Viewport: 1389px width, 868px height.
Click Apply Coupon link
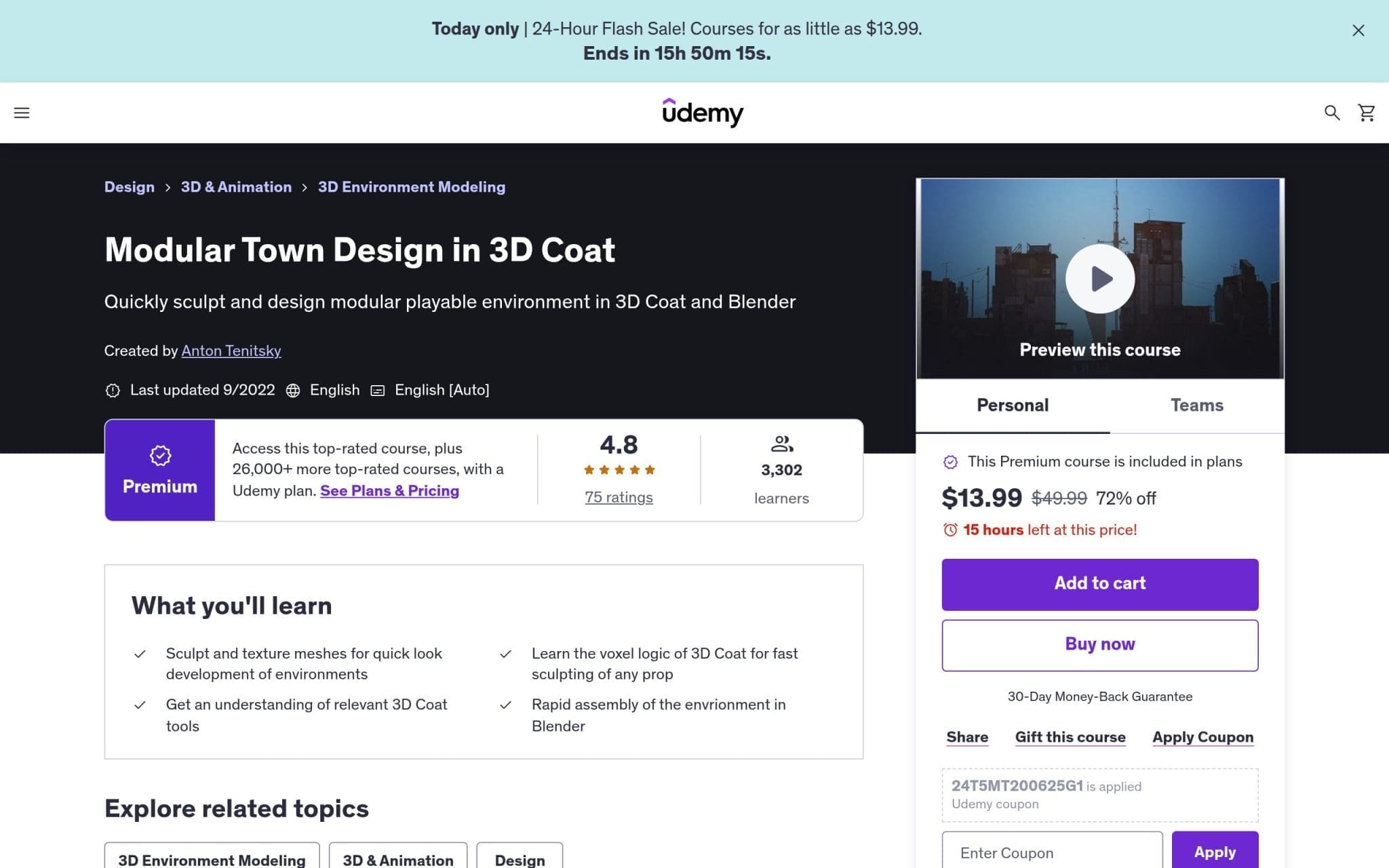tap(1202, 737)
